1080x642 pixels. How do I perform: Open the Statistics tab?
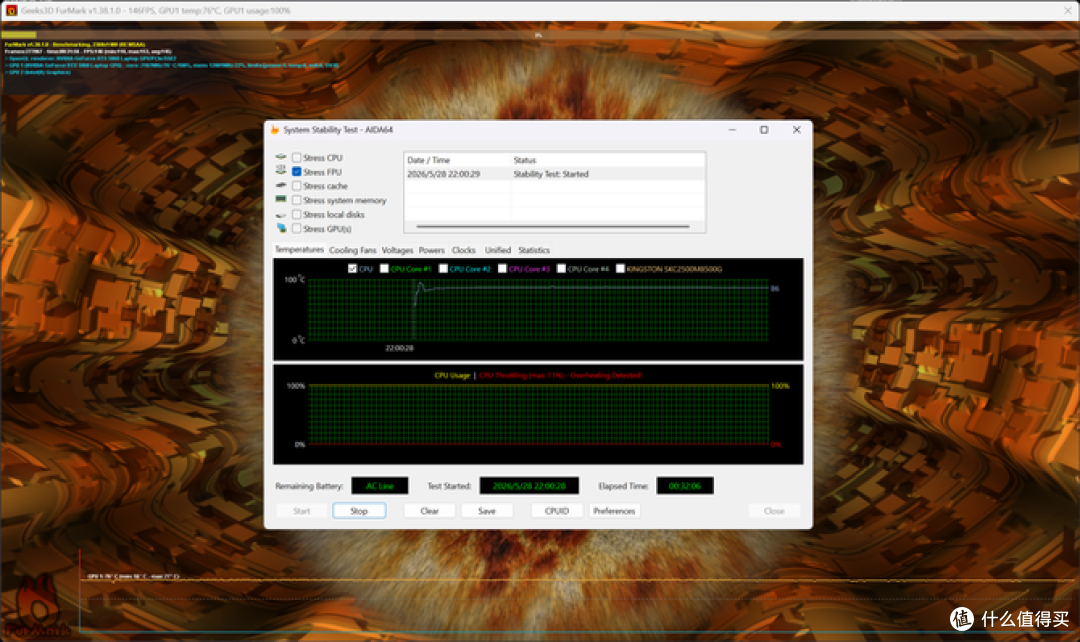[534, 250]
